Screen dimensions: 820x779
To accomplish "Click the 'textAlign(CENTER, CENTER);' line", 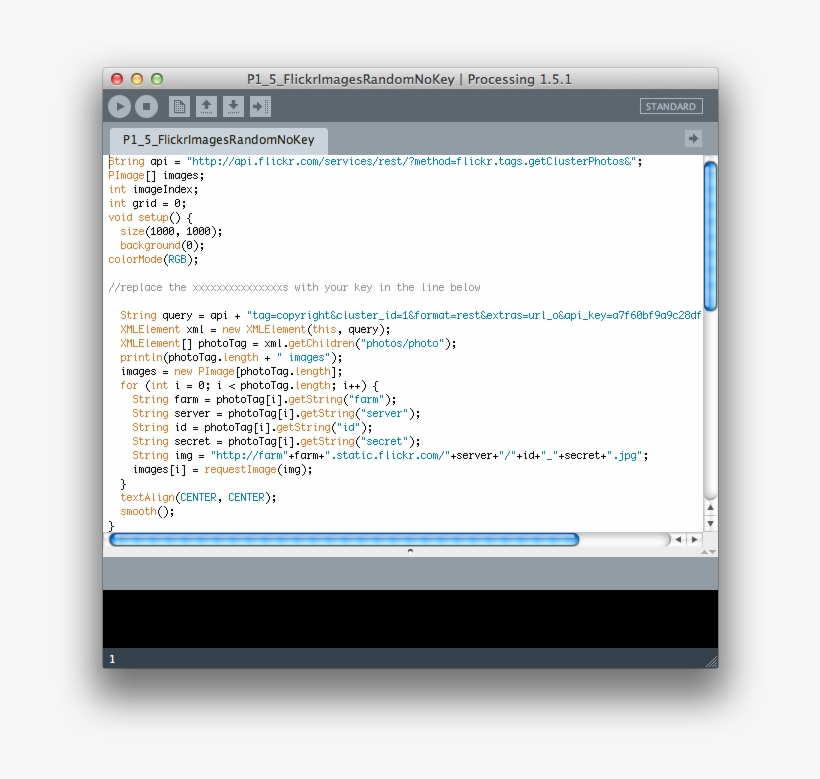I will (198, 497).
